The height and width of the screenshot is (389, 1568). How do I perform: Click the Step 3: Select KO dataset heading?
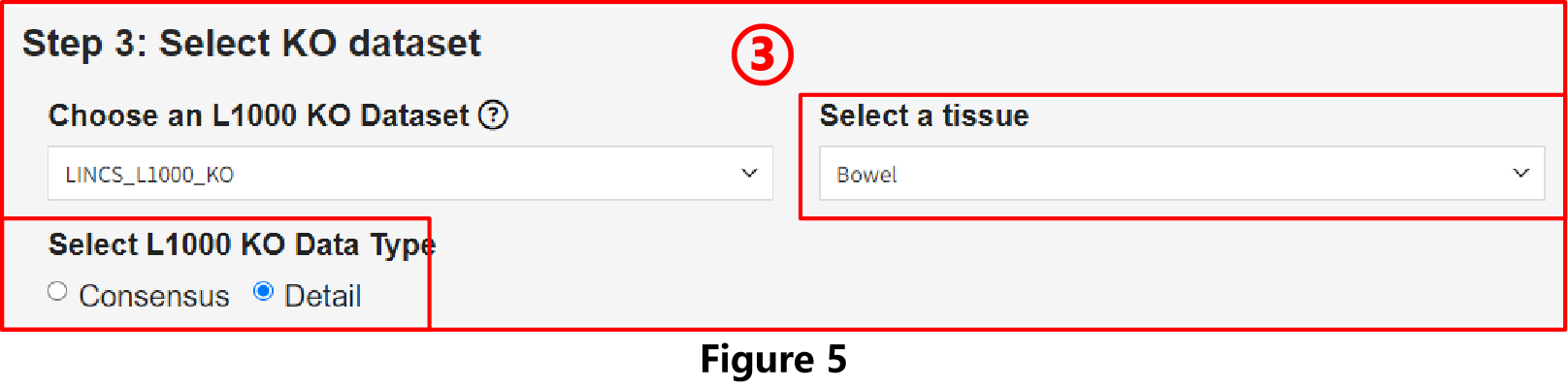click(x=251, y=44)
